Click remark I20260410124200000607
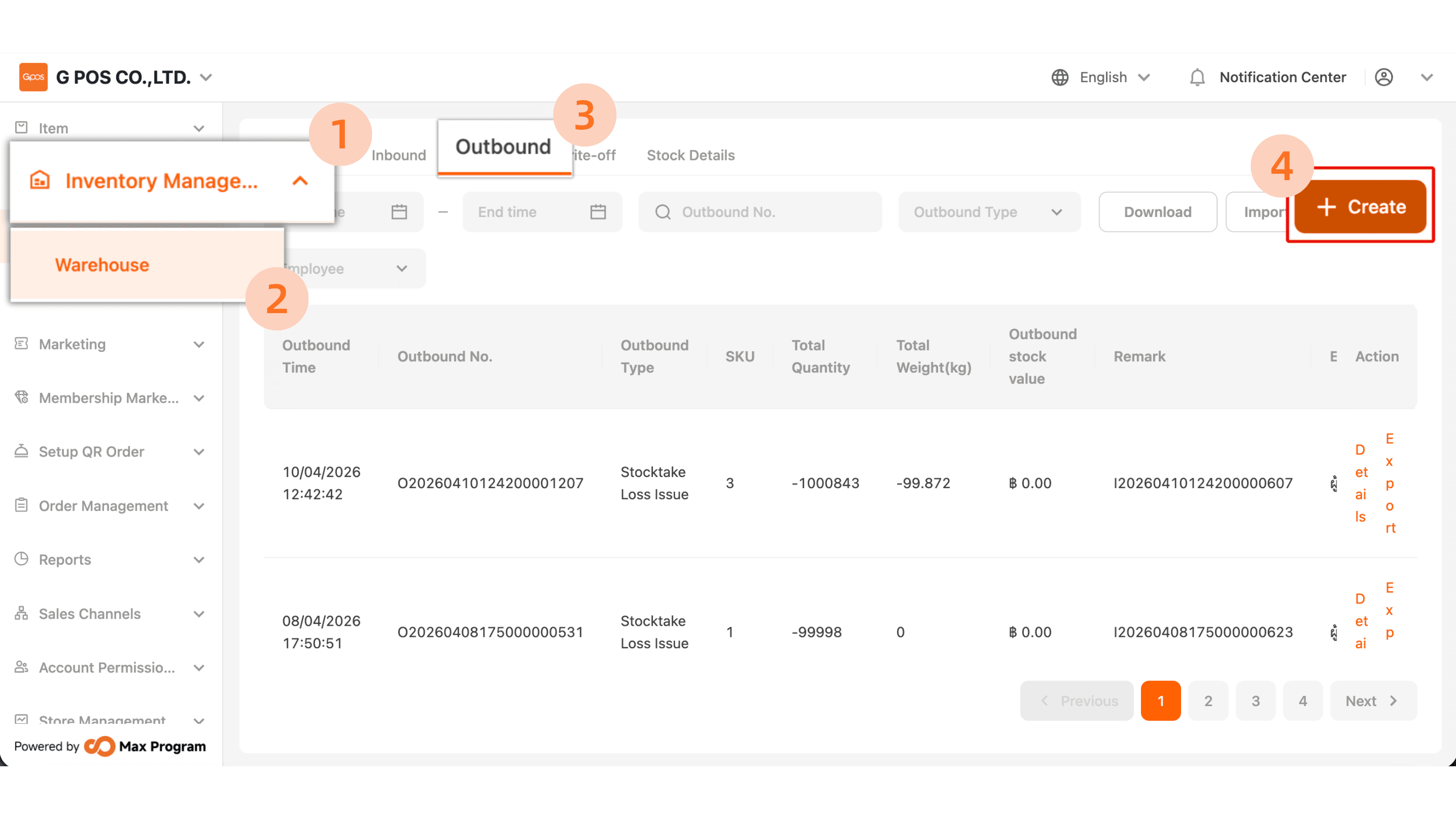This screenshot has width=1456, height=819. (x=1204, y=483)
